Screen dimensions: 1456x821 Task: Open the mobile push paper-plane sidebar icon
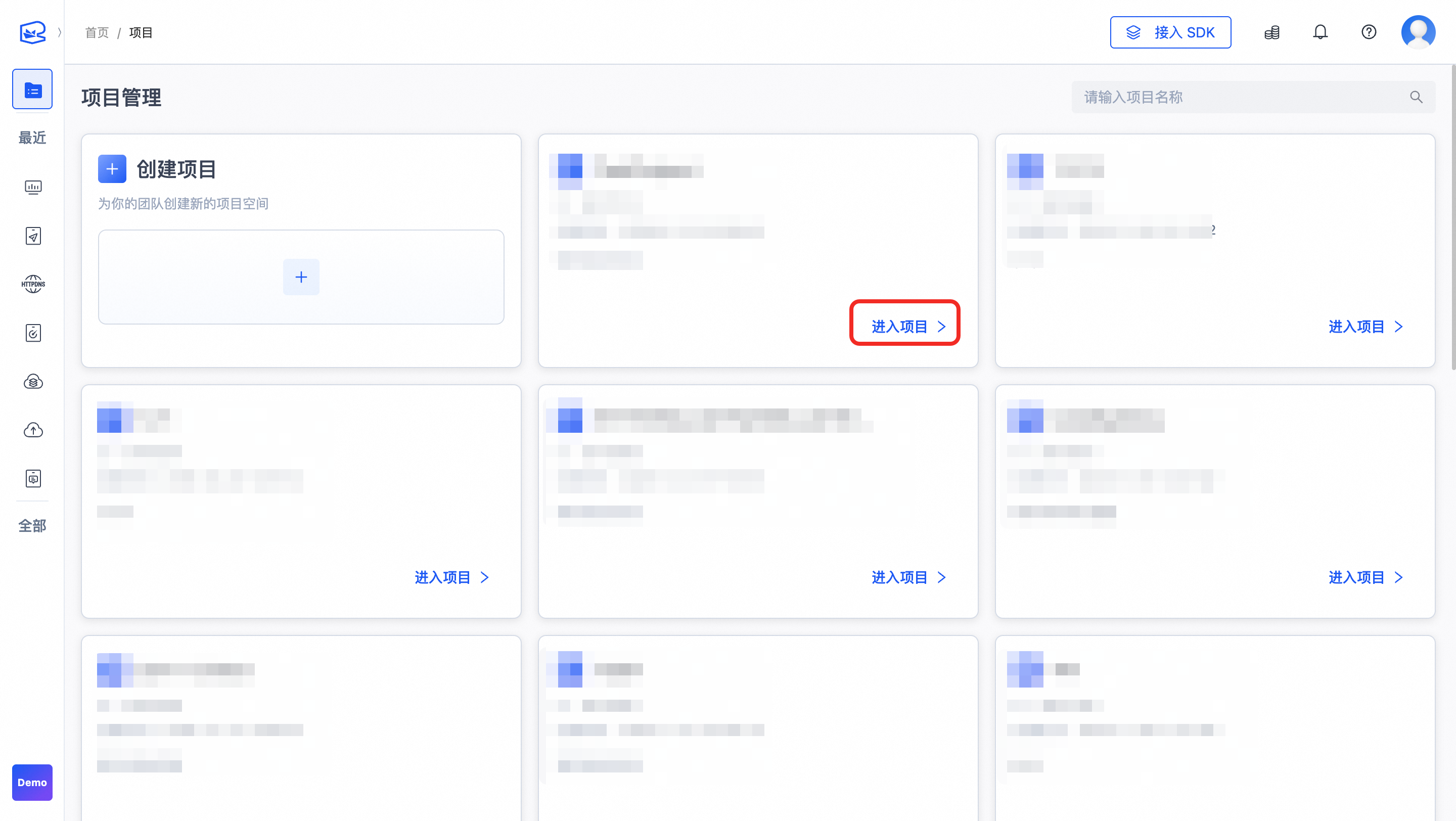[33, 236]
